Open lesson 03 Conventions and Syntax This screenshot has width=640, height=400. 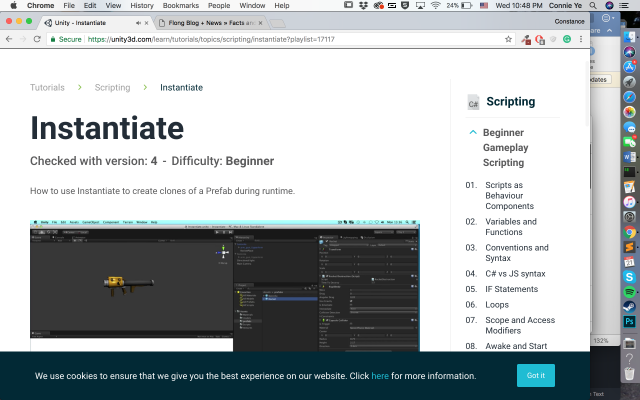517,253
